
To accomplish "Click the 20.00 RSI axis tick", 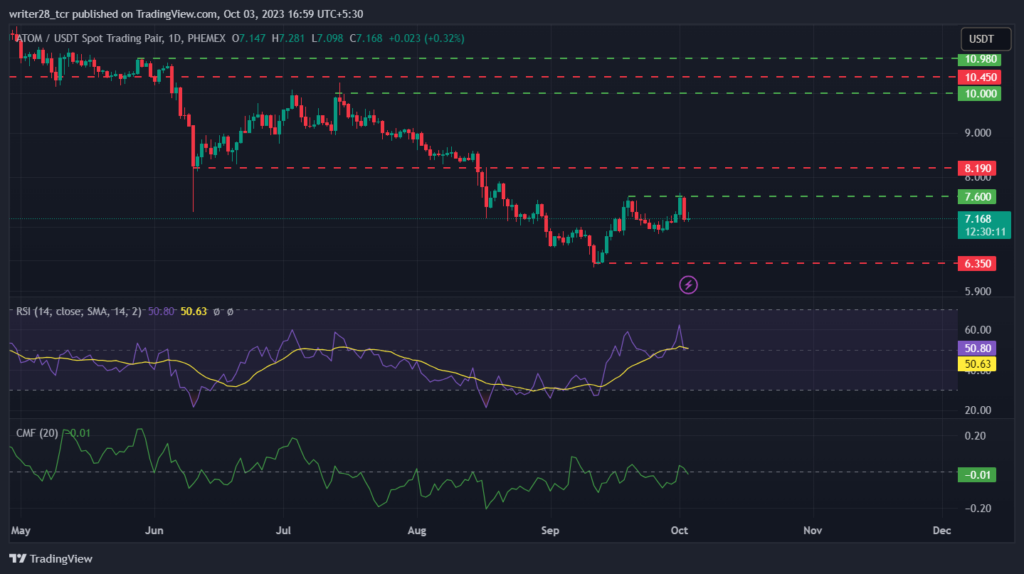I will pyautogui.click(x=978, y=410).
